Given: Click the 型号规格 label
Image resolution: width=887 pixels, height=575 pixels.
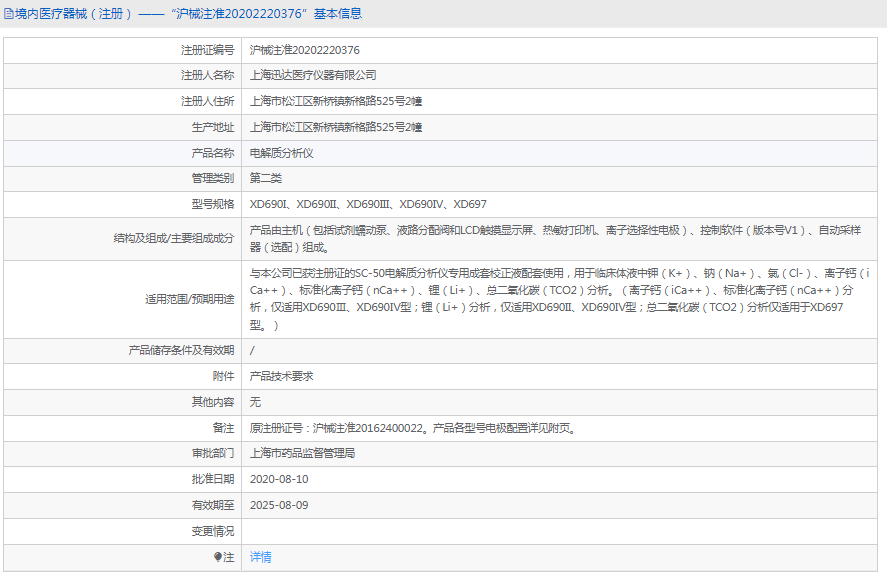Looking at the screenshot, I should (x=213, y=204).
